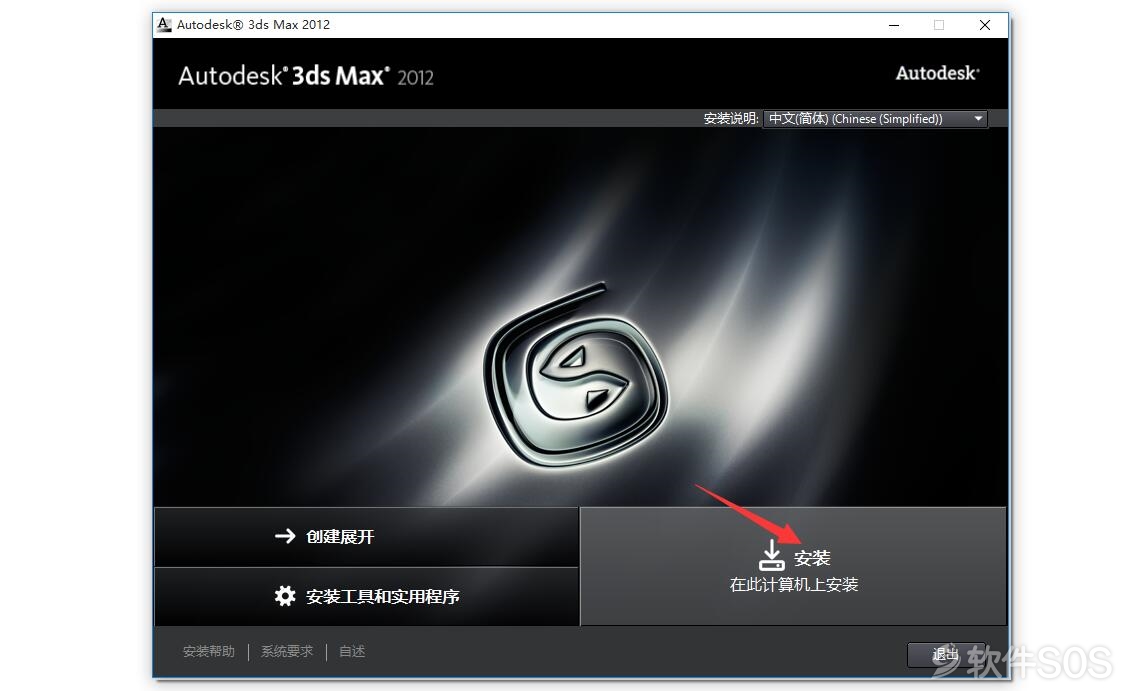Screen dimensions: 1129x691
Task: Close the 3ds Max 2012 installer window
Action: pyautogui.click(x=985, y=25)
